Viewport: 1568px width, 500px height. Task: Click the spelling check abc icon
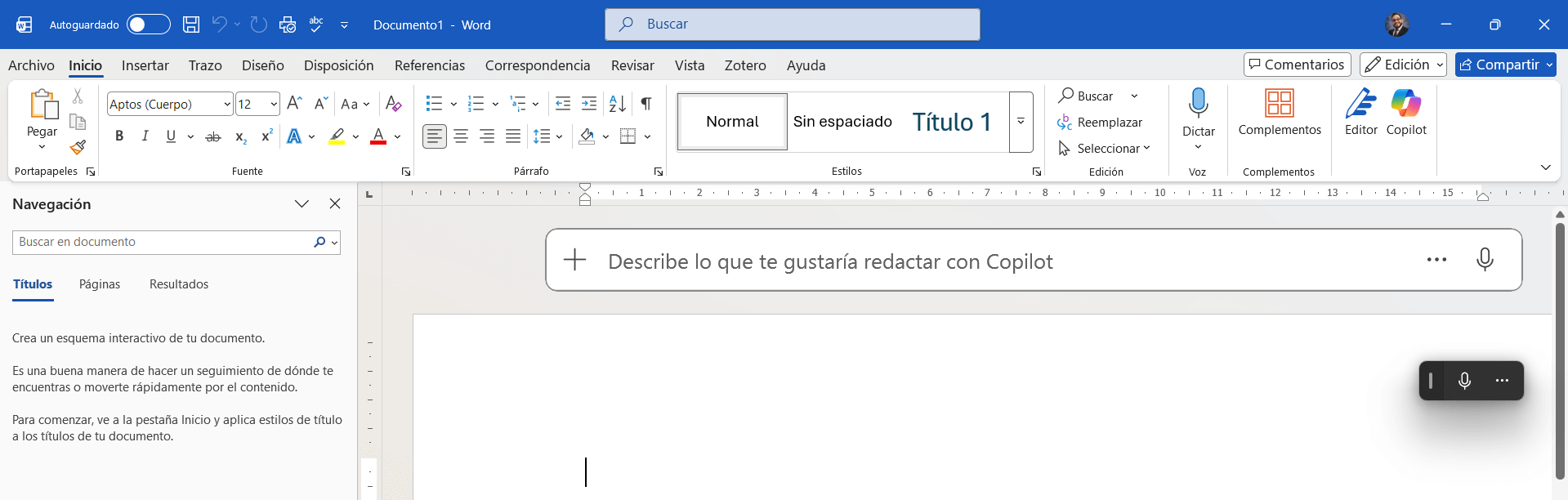point(316,25)
